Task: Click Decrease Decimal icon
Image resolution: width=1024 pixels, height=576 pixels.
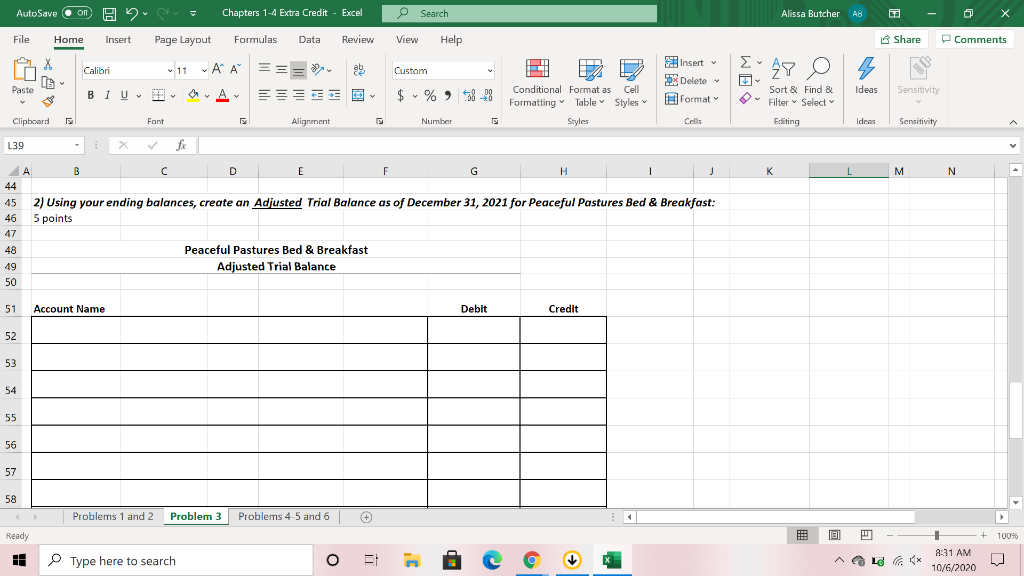Action: click(487, 95)
